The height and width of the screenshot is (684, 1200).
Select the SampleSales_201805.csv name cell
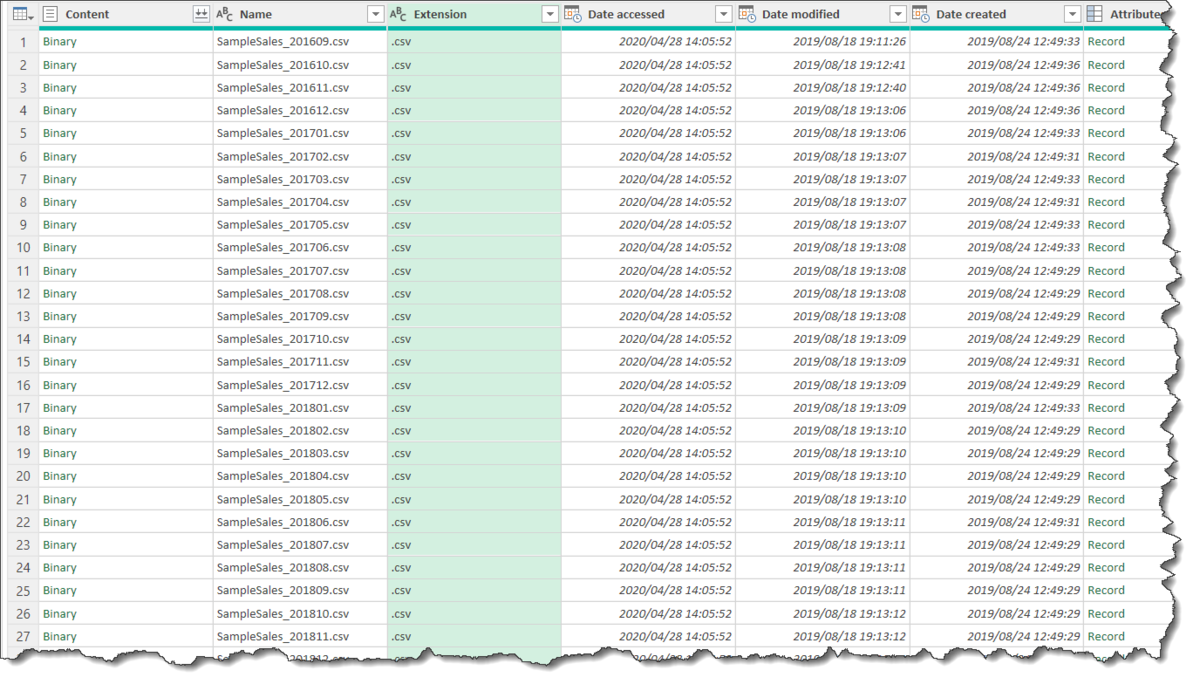300,499
